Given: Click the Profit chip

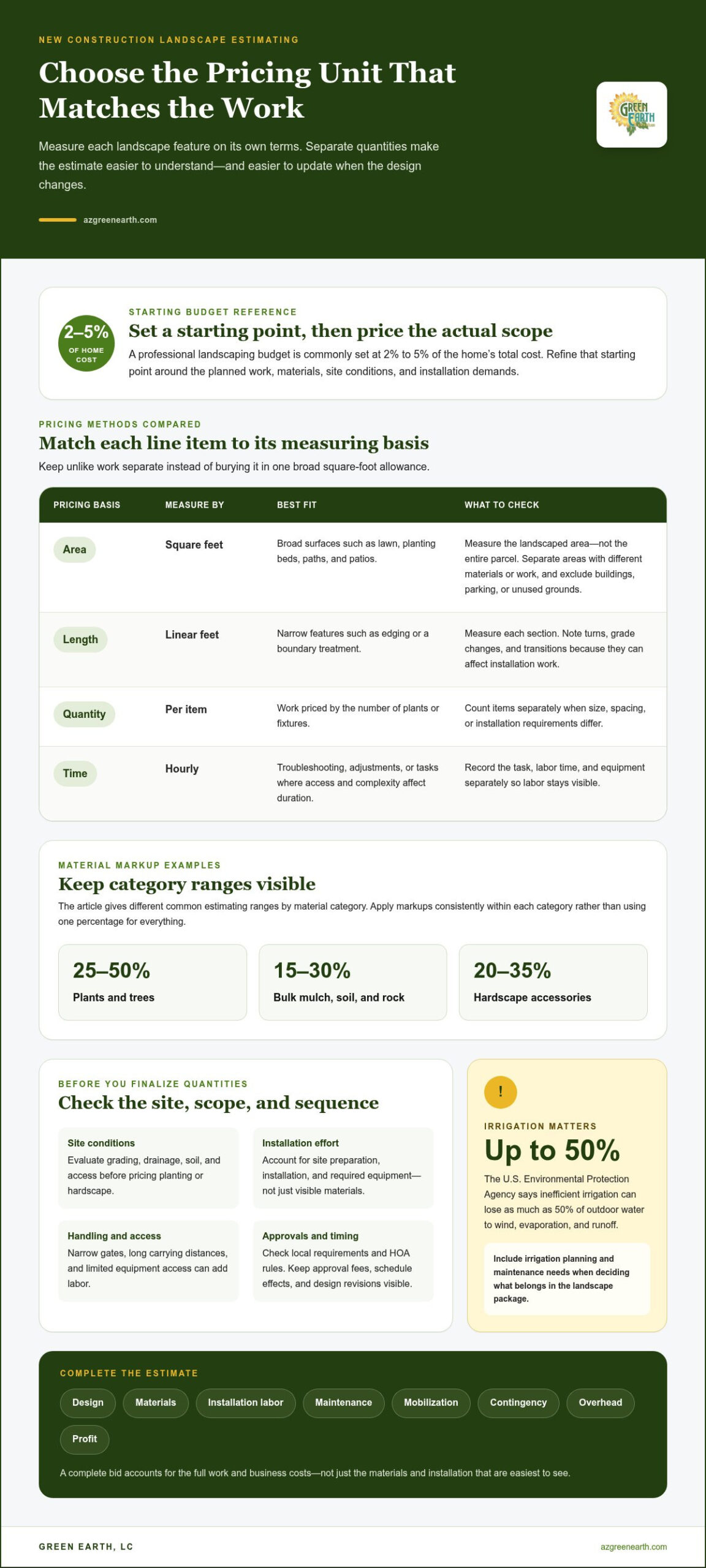Looking at the screenshot, I should pyautogui.click(x=85, y=1439).
